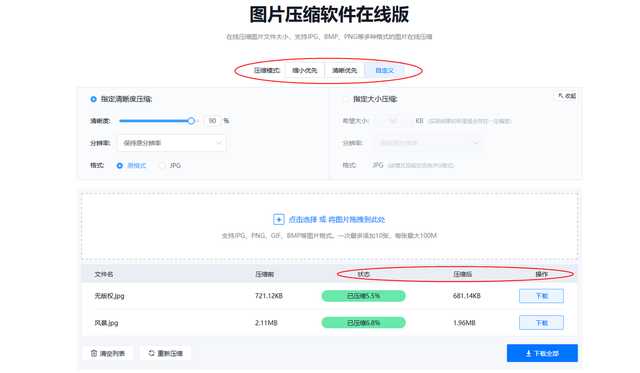Click the plus icon in upload area
This screenshot has width=640, height=373.
point(278,220)
